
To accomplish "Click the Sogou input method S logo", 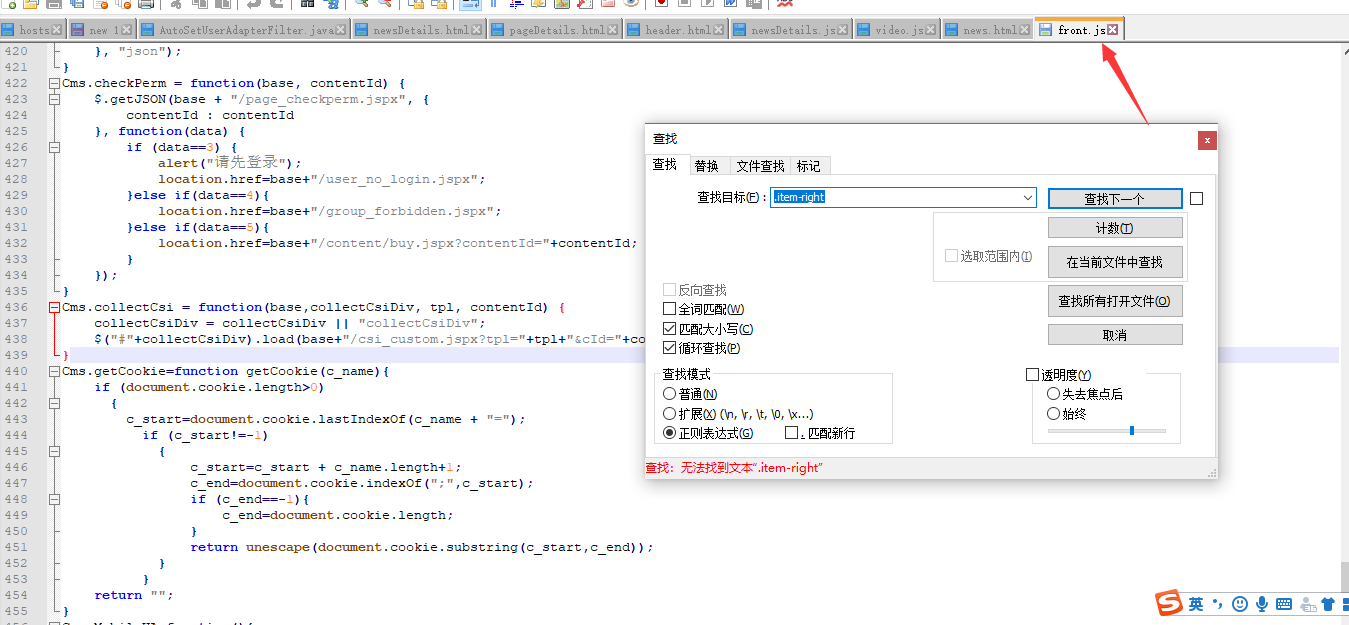I will (x=1169, y=603).
